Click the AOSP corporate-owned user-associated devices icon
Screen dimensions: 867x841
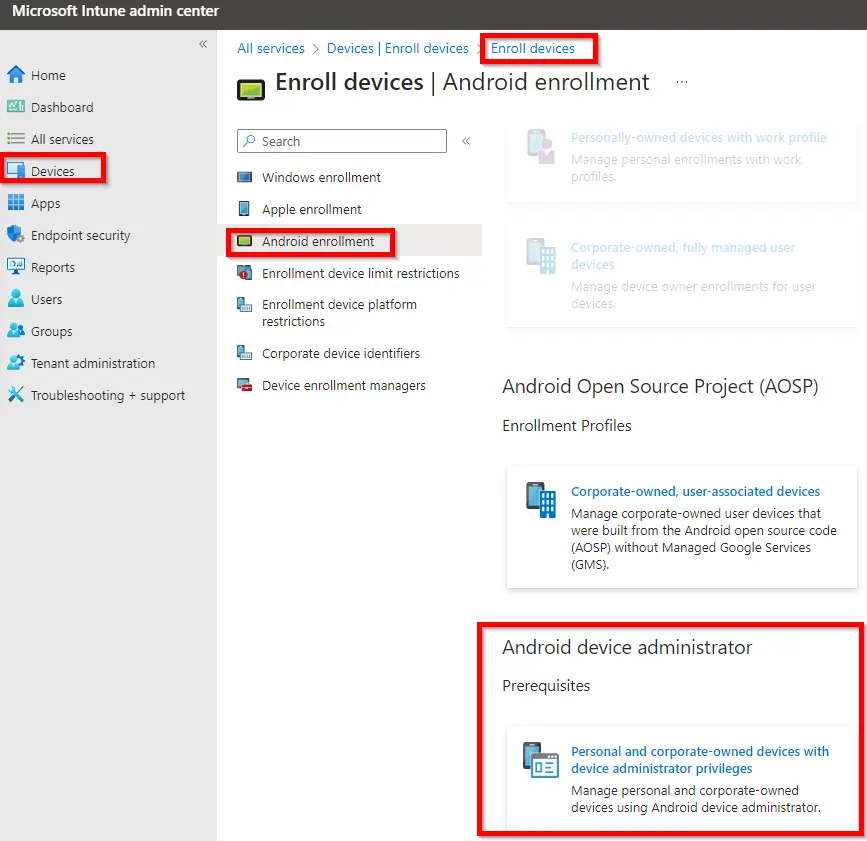(541, 500)
